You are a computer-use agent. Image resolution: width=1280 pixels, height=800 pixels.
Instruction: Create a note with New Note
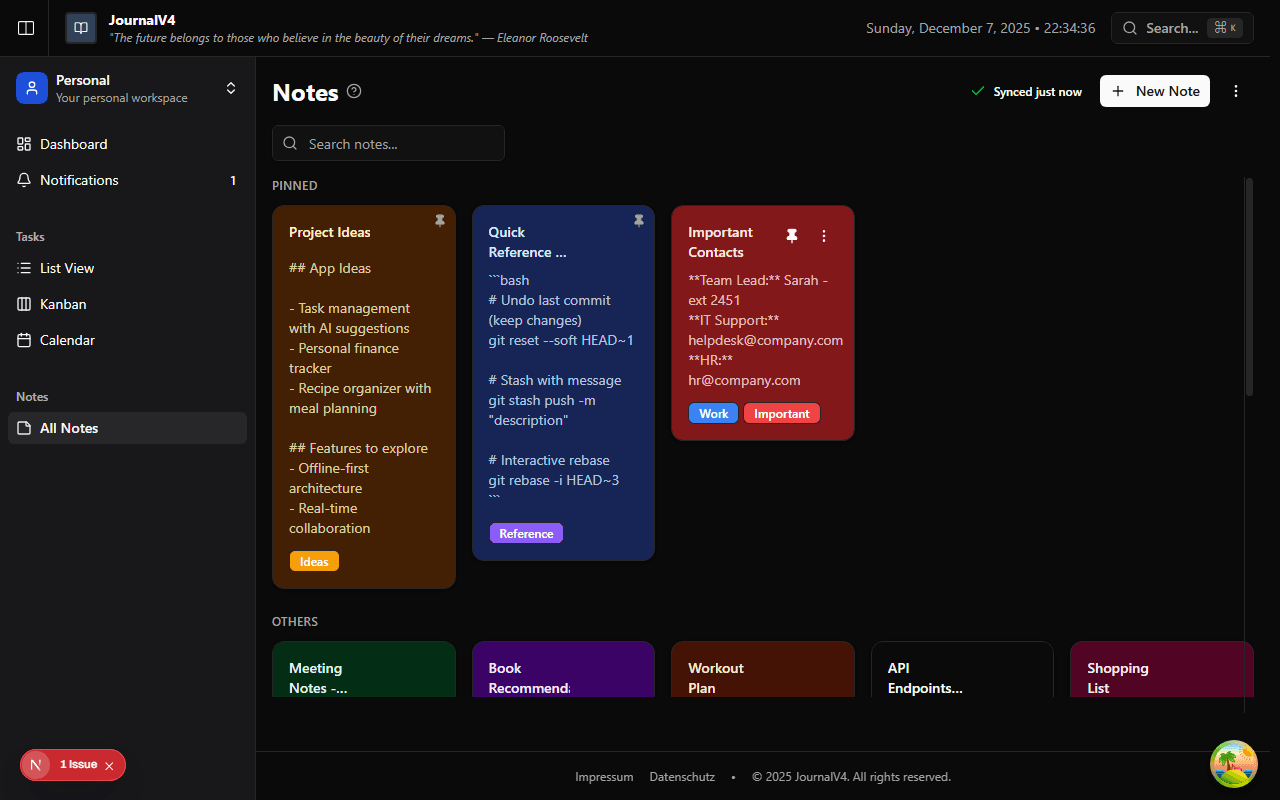(1155, 91)
